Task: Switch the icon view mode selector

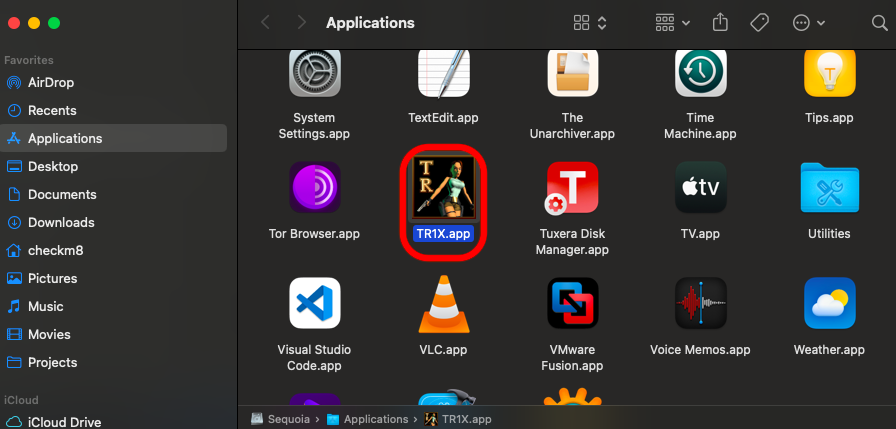Action: 590,22
